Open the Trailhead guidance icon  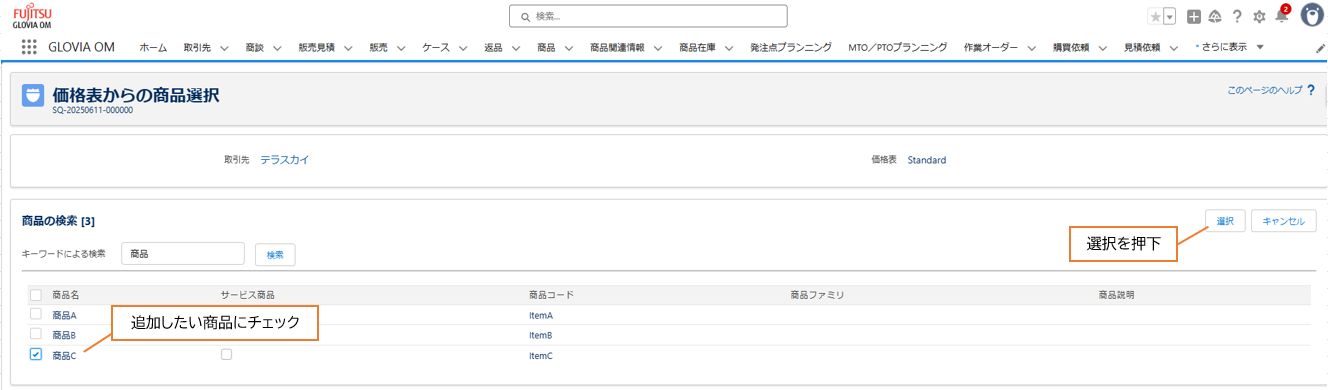point(1215,16)
